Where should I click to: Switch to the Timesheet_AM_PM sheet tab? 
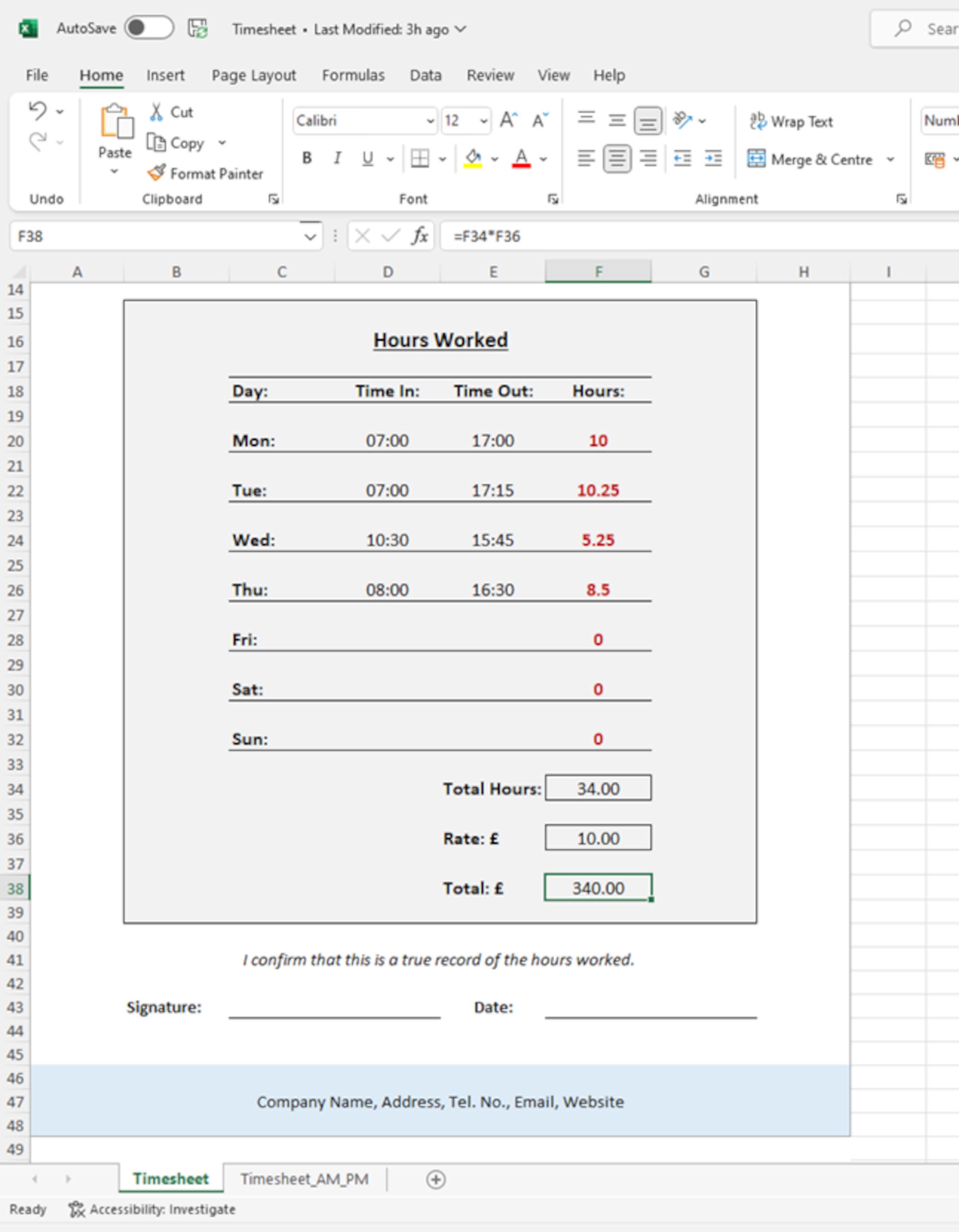pyautogui.click(x=304, y=1179)
